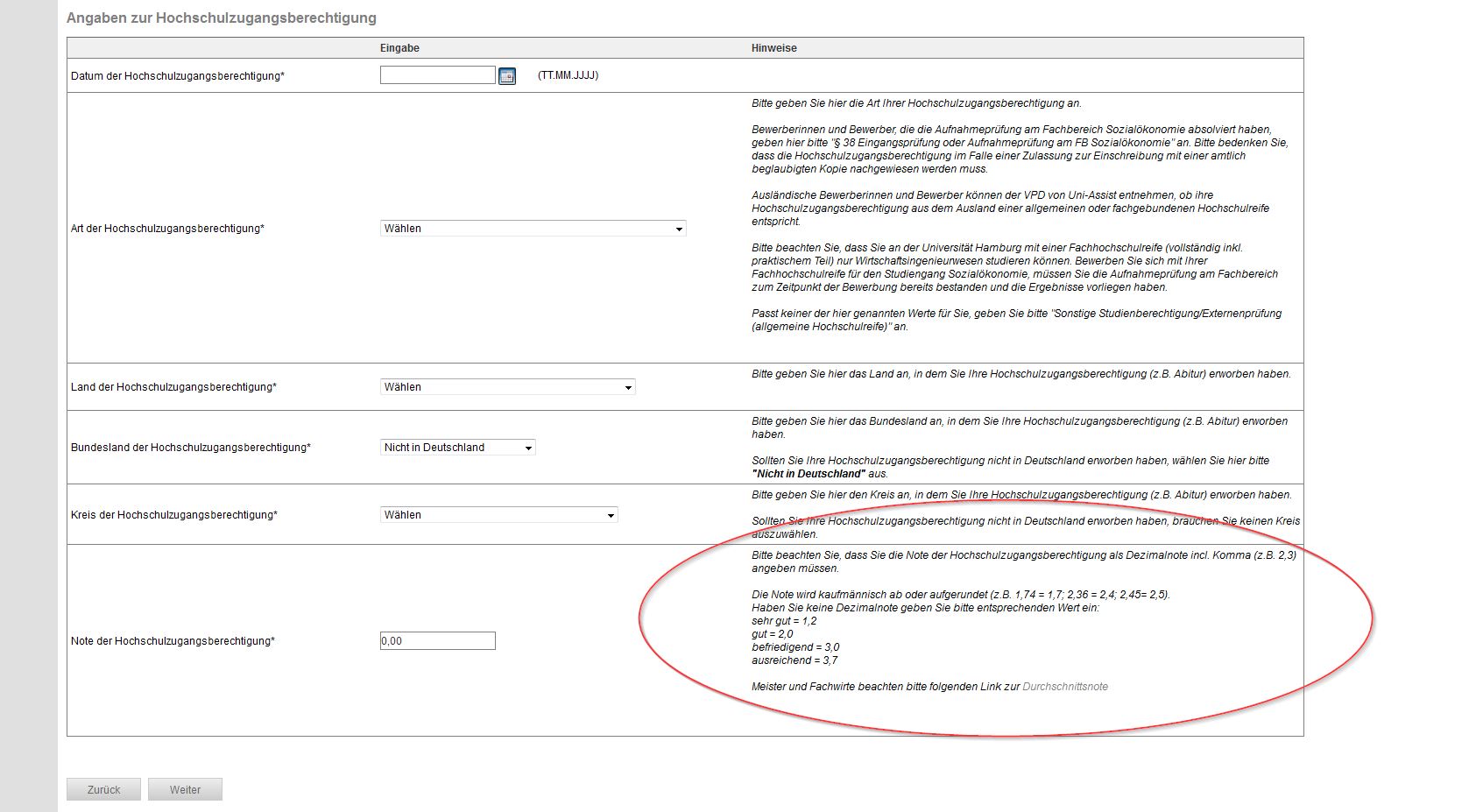Select the Eingabe column header
The image size is (1469, 812).
(399, 47)
